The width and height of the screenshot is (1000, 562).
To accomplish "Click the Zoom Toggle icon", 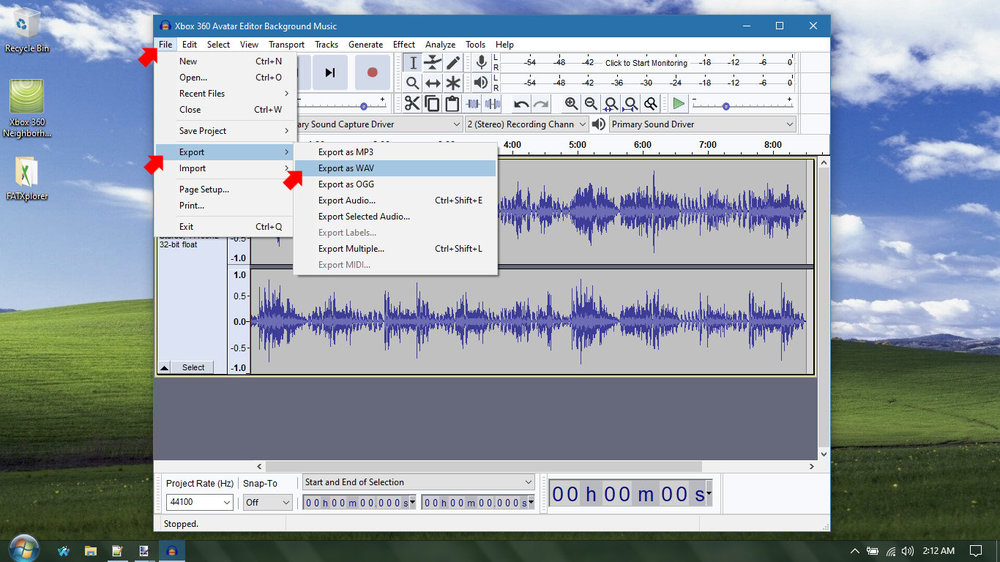I will click(x=651, y=103).
